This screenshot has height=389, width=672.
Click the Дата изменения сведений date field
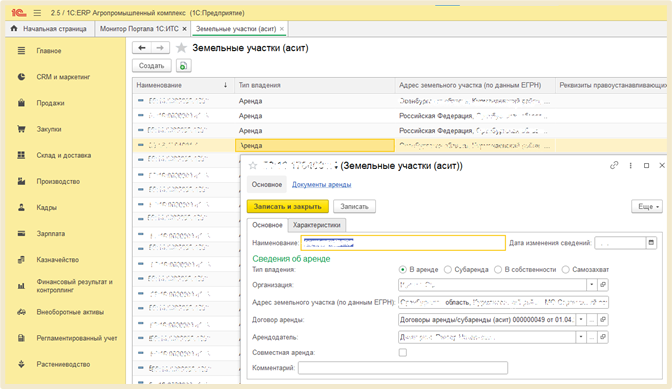pyautogui.click(x=620, y=243)
